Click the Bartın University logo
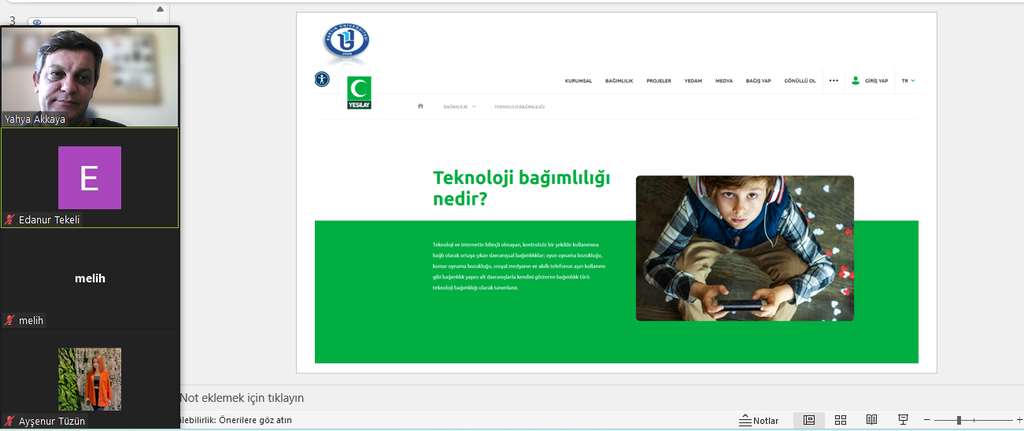Viewport: 1024px width, 431px height. 346,41
